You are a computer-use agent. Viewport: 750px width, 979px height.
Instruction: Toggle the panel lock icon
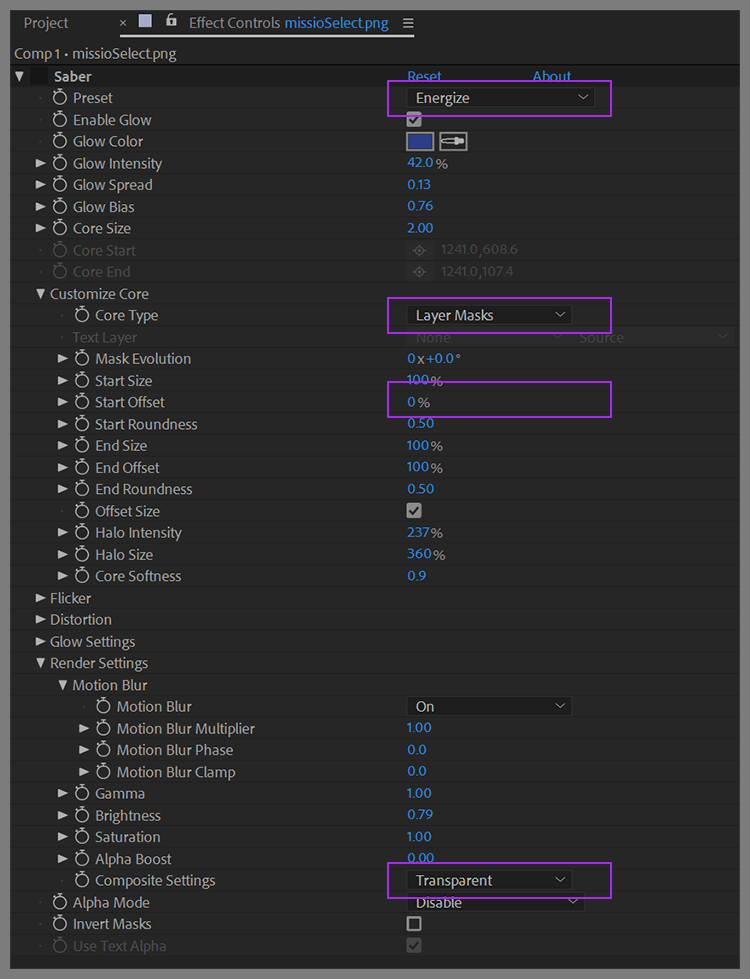point(171,21)
